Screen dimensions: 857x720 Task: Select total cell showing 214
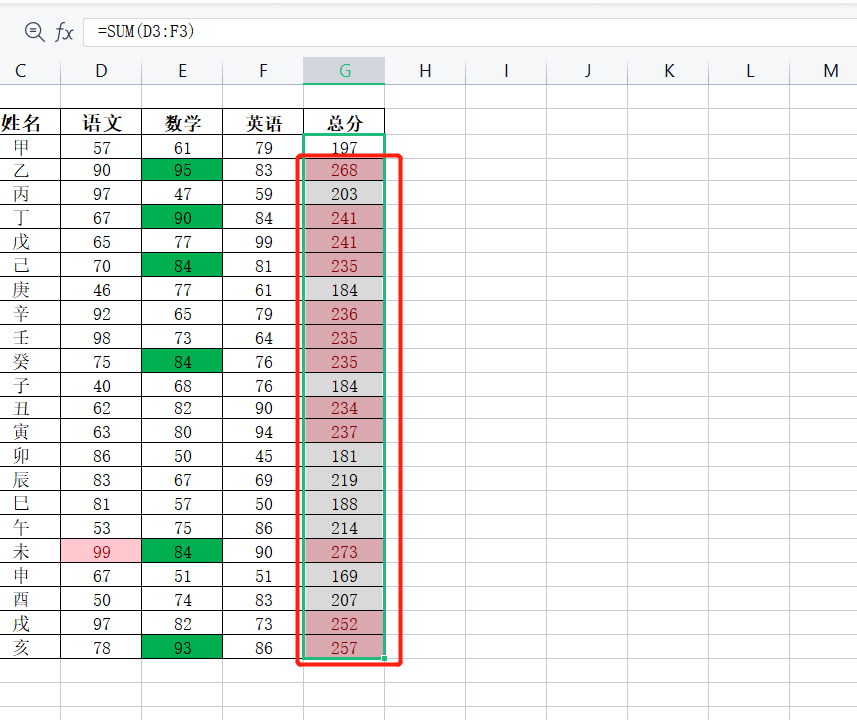344,528
